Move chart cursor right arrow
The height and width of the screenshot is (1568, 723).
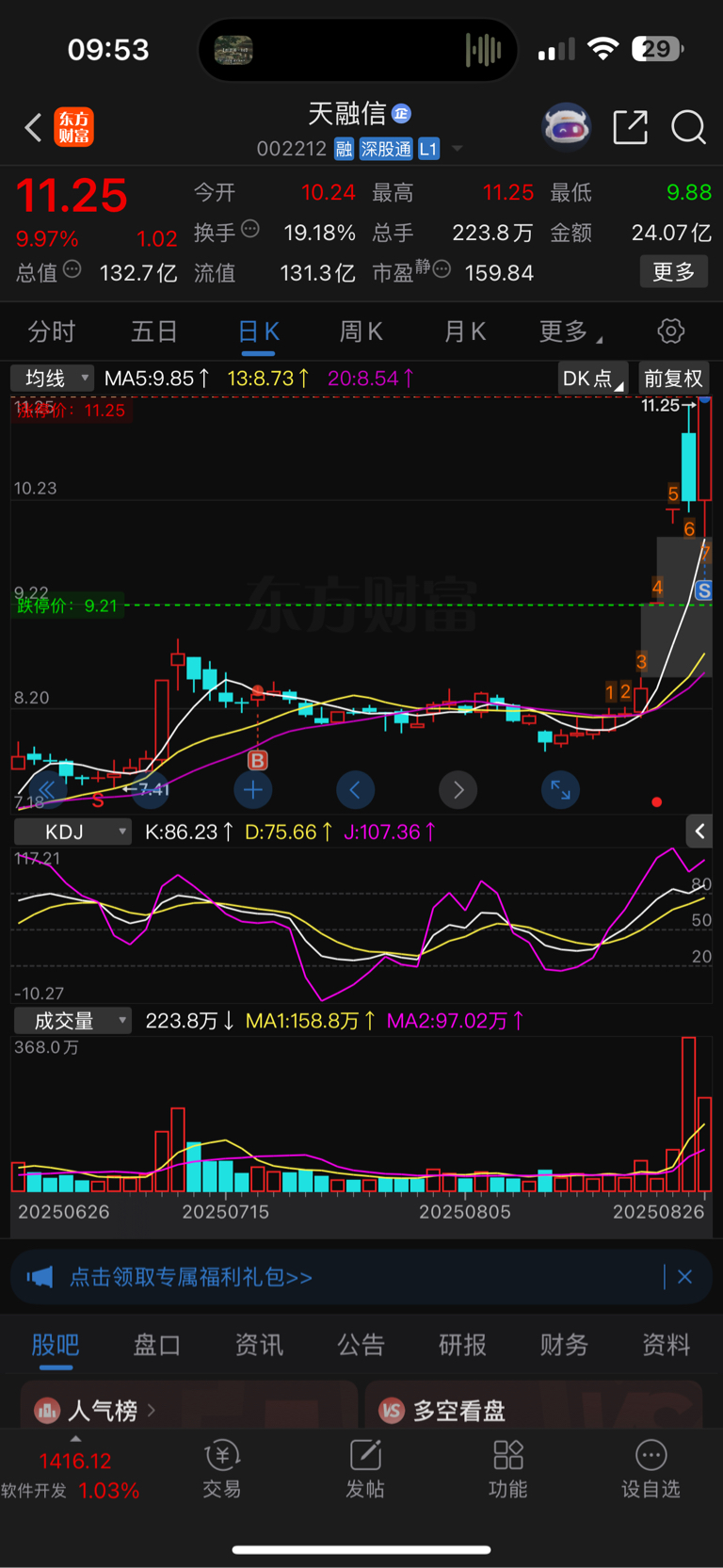click(x=458, y=789)
